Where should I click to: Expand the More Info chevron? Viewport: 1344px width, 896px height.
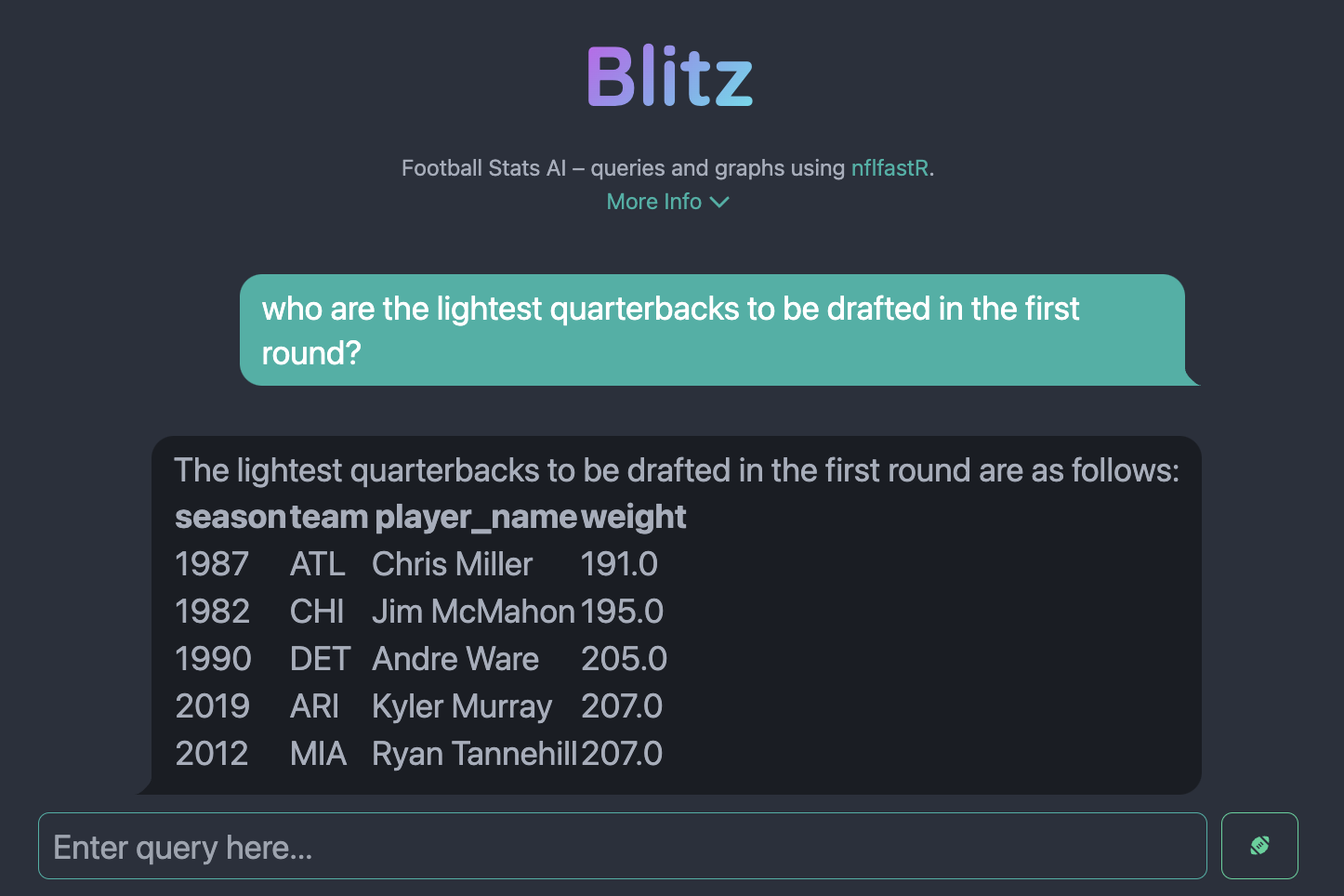[719, 202]
